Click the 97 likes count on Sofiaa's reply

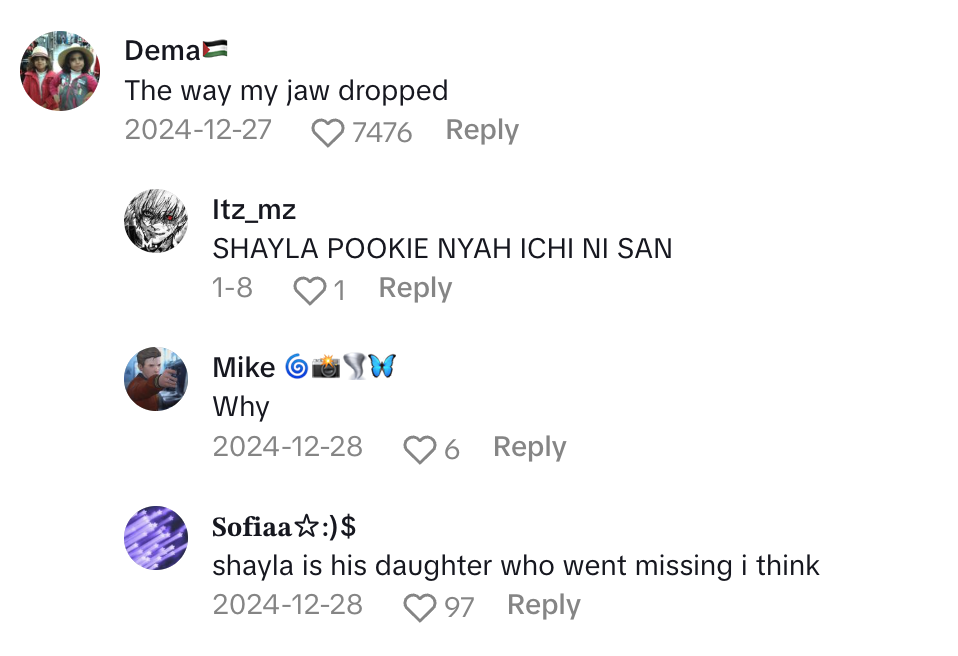459,607
